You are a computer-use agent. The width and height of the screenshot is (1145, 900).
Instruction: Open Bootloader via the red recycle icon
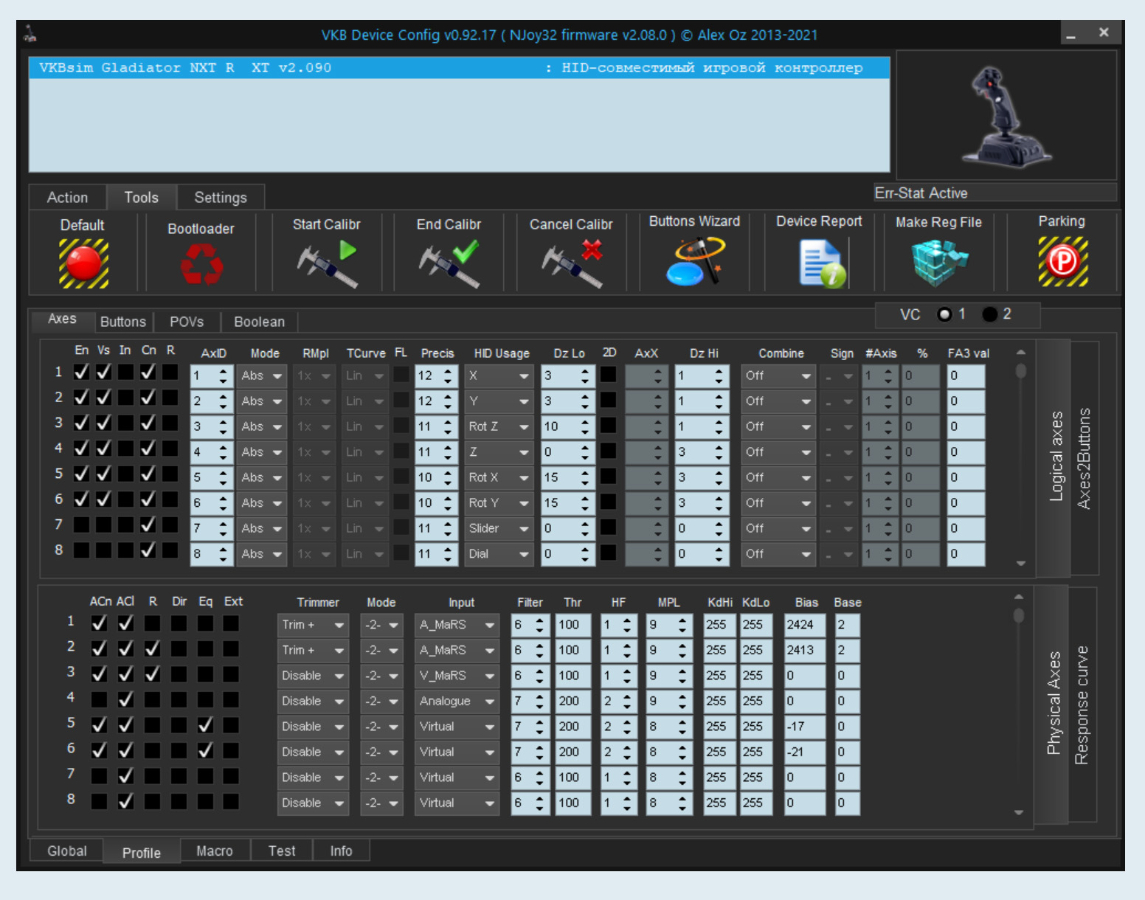[x=202, y=264]
